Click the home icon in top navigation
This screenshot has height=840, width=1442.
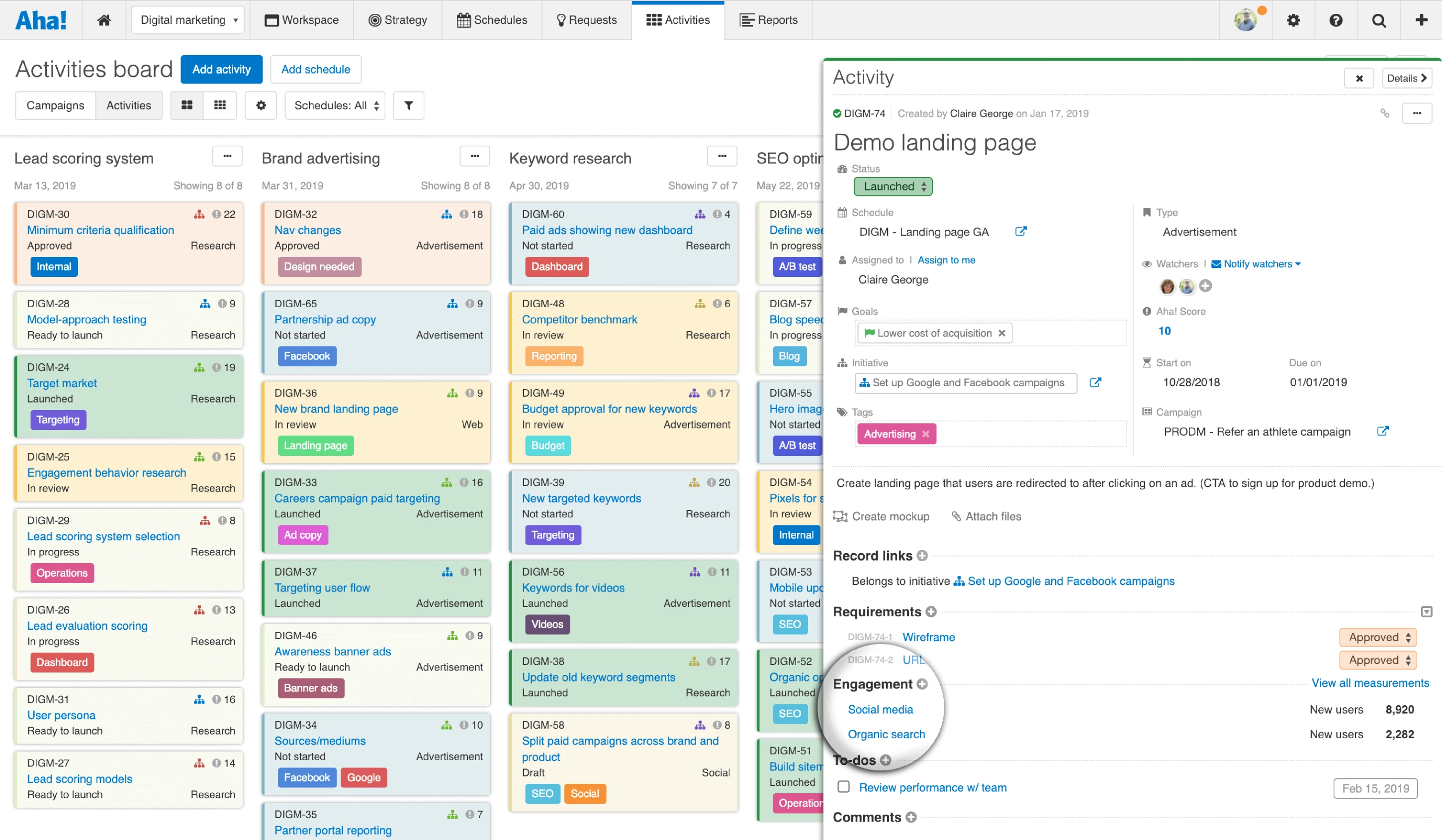[103, 20]
